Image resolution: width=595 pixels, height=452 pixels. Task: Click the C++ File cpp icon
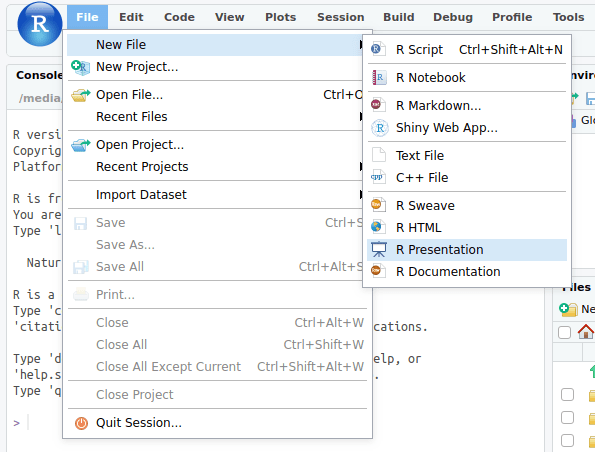pyautogui.click(x=378, y=177)
